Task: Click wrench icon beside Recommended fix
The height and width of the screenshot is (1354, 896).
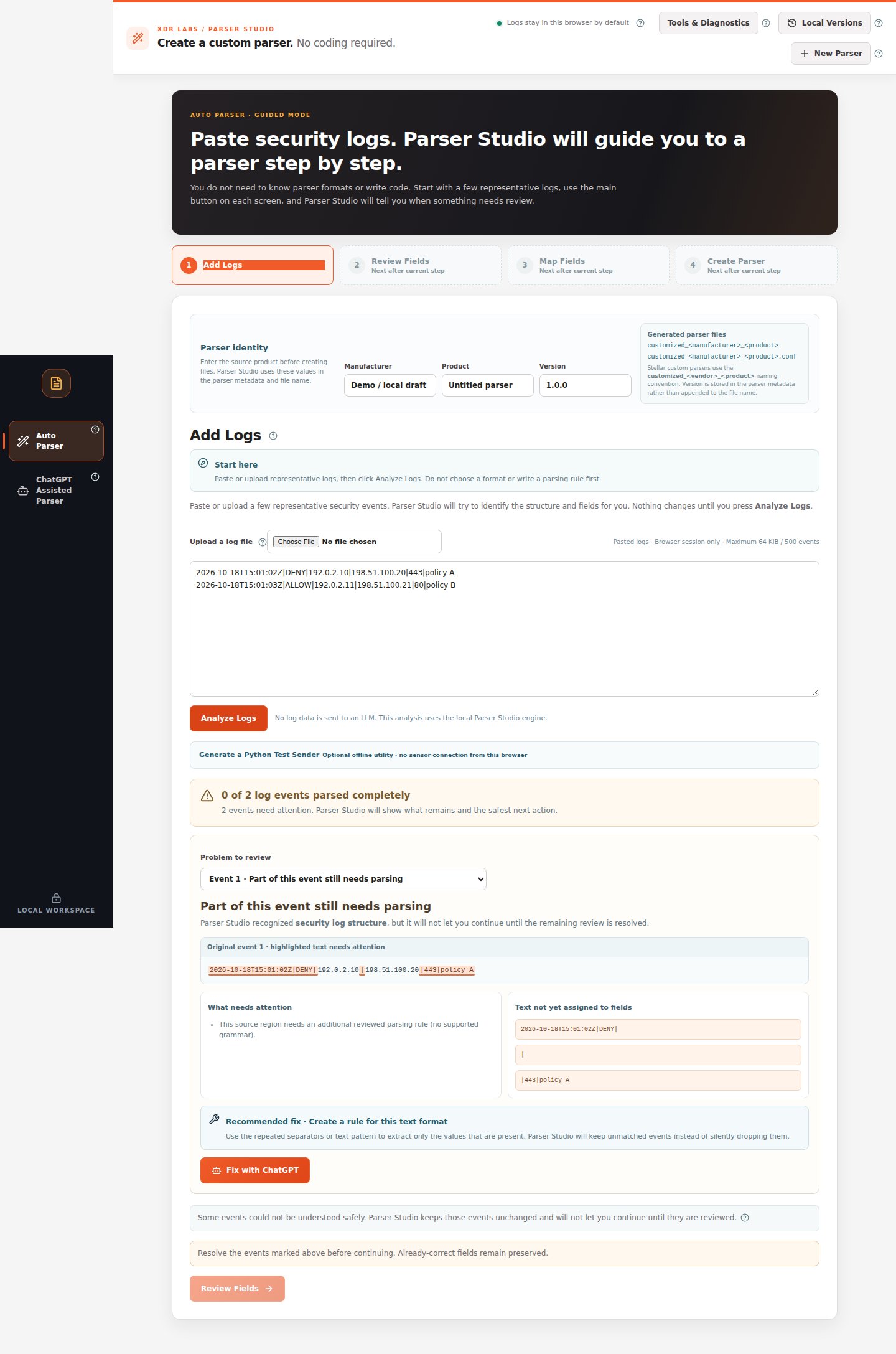Action: pyautogui.click(x=214, y=1119)
